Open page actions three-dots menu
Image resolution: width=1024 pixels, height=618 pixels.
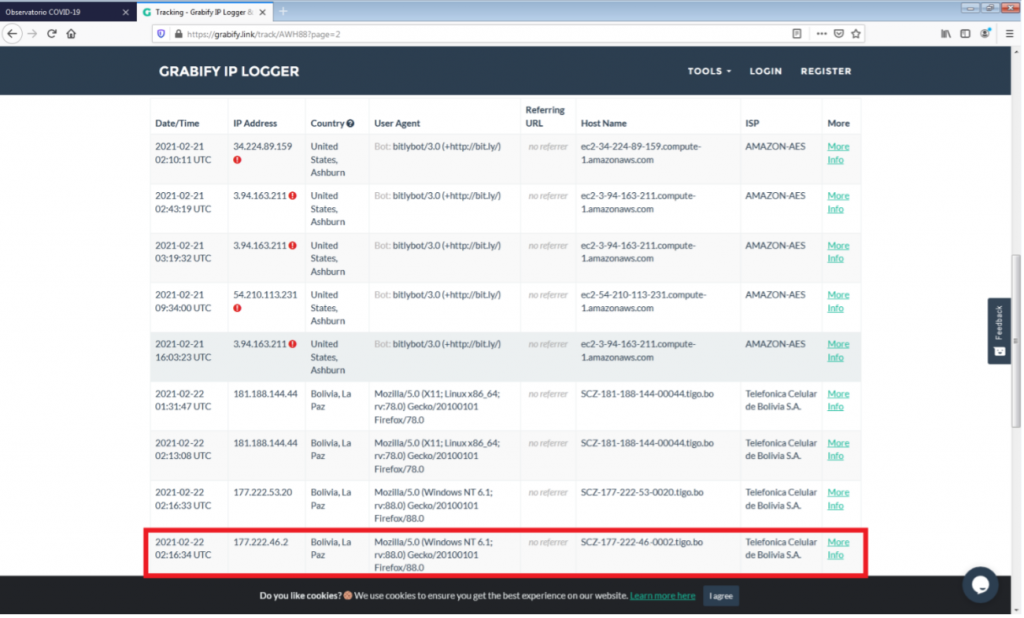pos(821,33)
